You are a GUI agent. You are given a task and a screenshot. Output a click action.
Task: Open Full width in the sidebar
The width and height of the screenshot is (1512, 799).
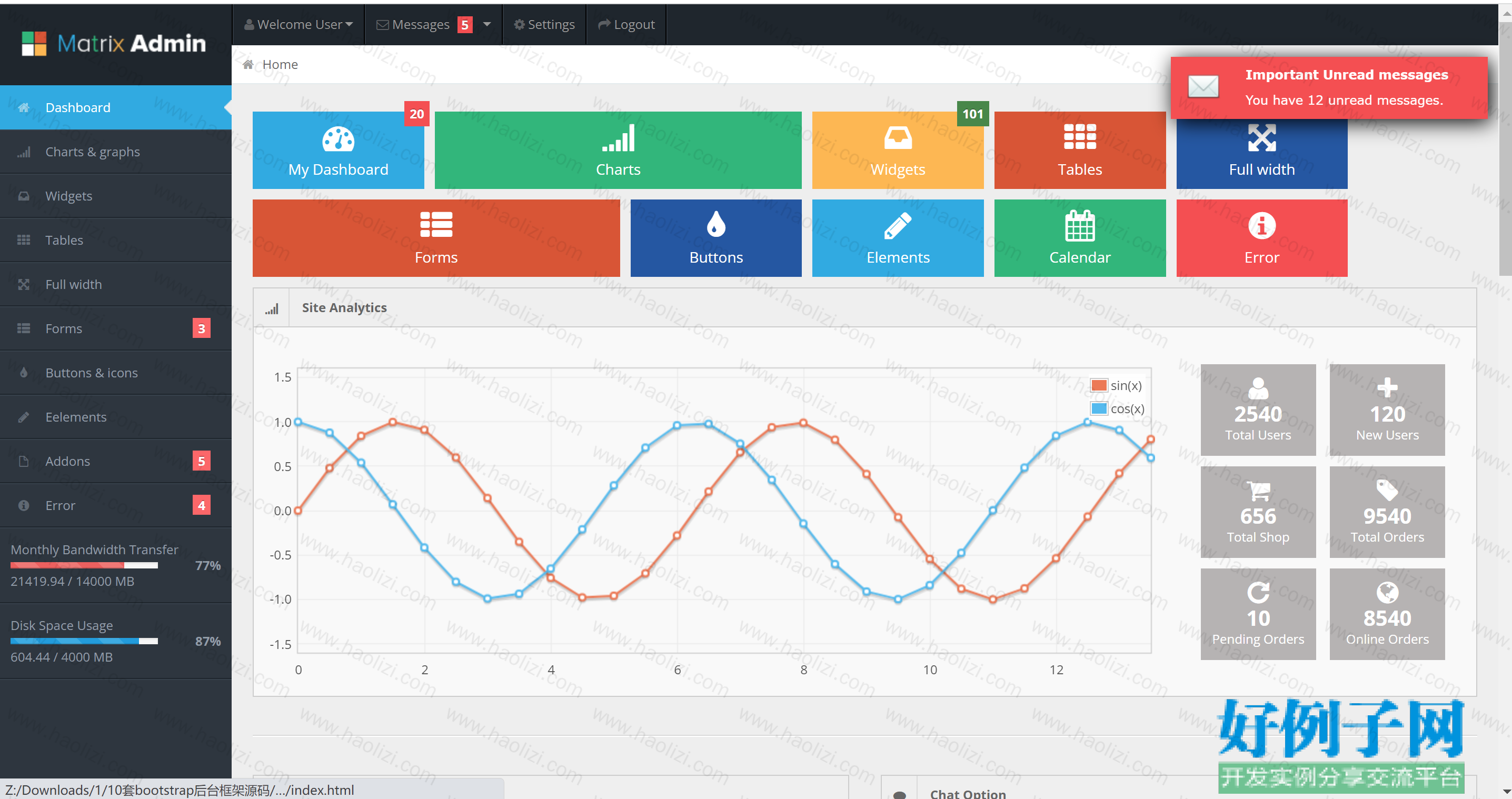(116, 285)
